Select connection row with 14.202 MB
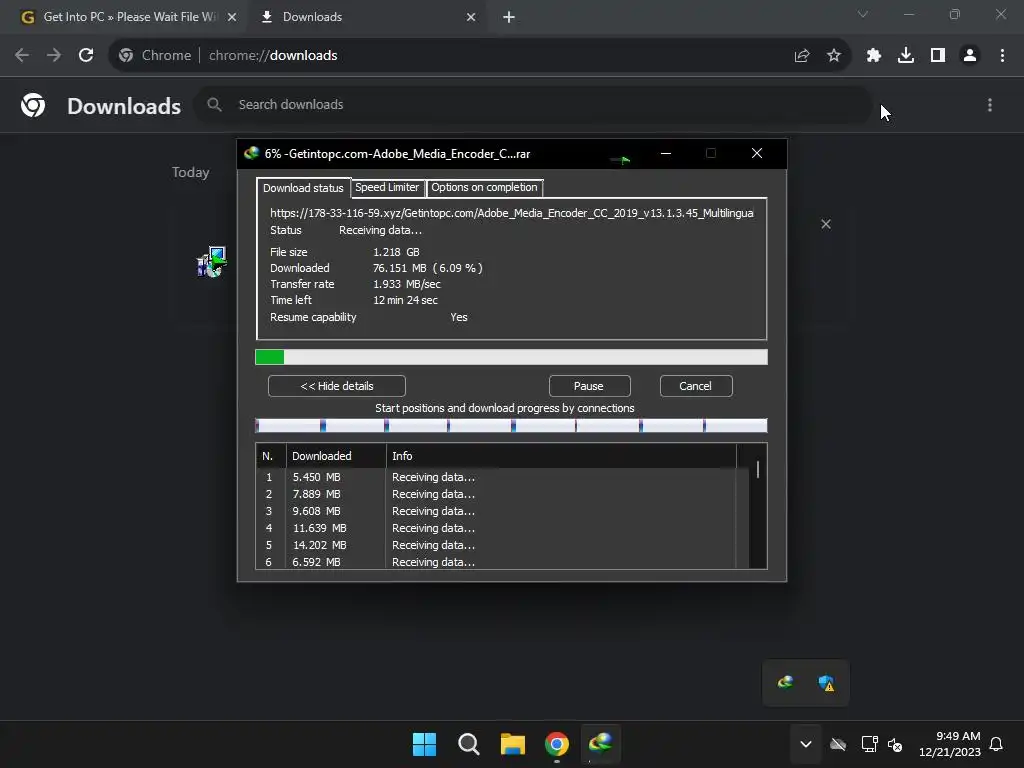The height and width of the screenshot is (768, 1024). tap(496, 545)
